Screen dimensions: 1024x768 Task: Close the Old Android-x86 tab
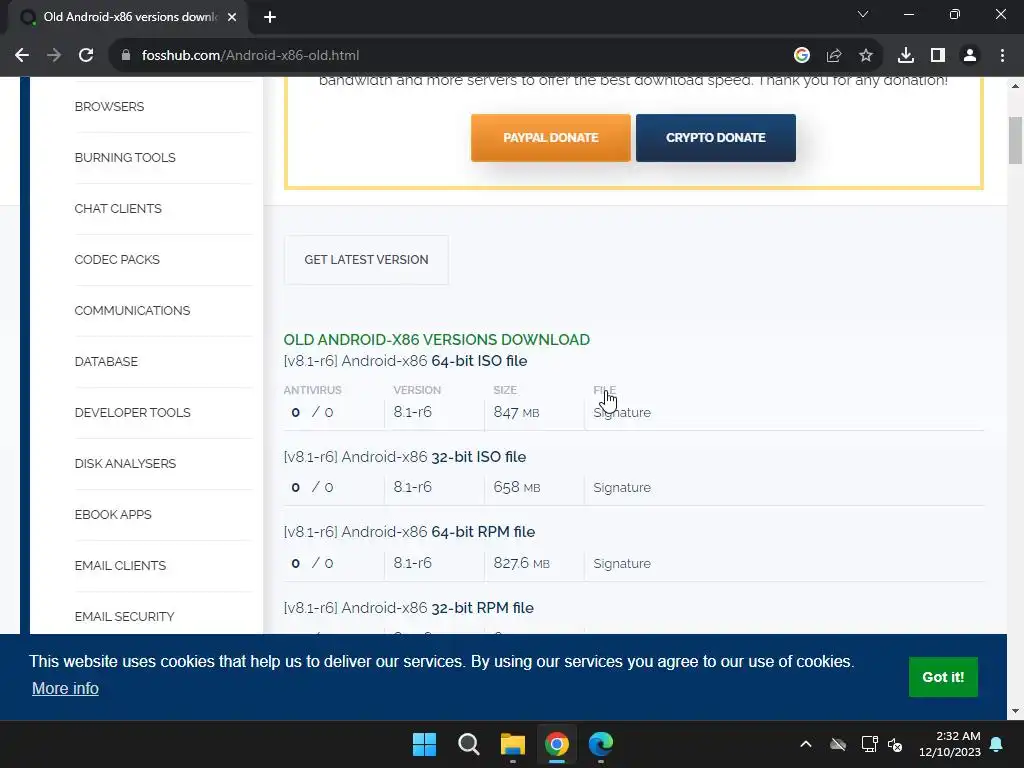232,17
